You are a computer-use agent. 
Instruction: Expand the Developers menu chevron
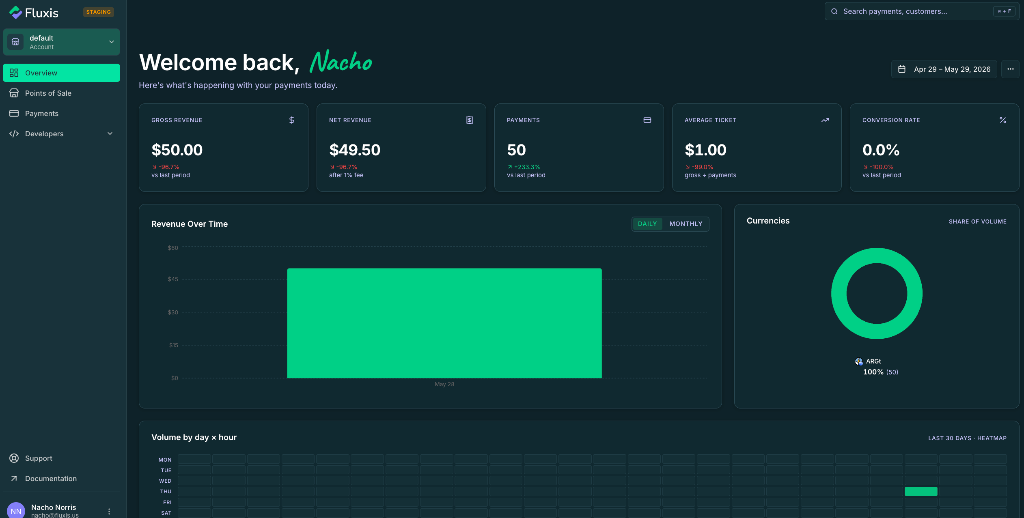coord(110,134)
